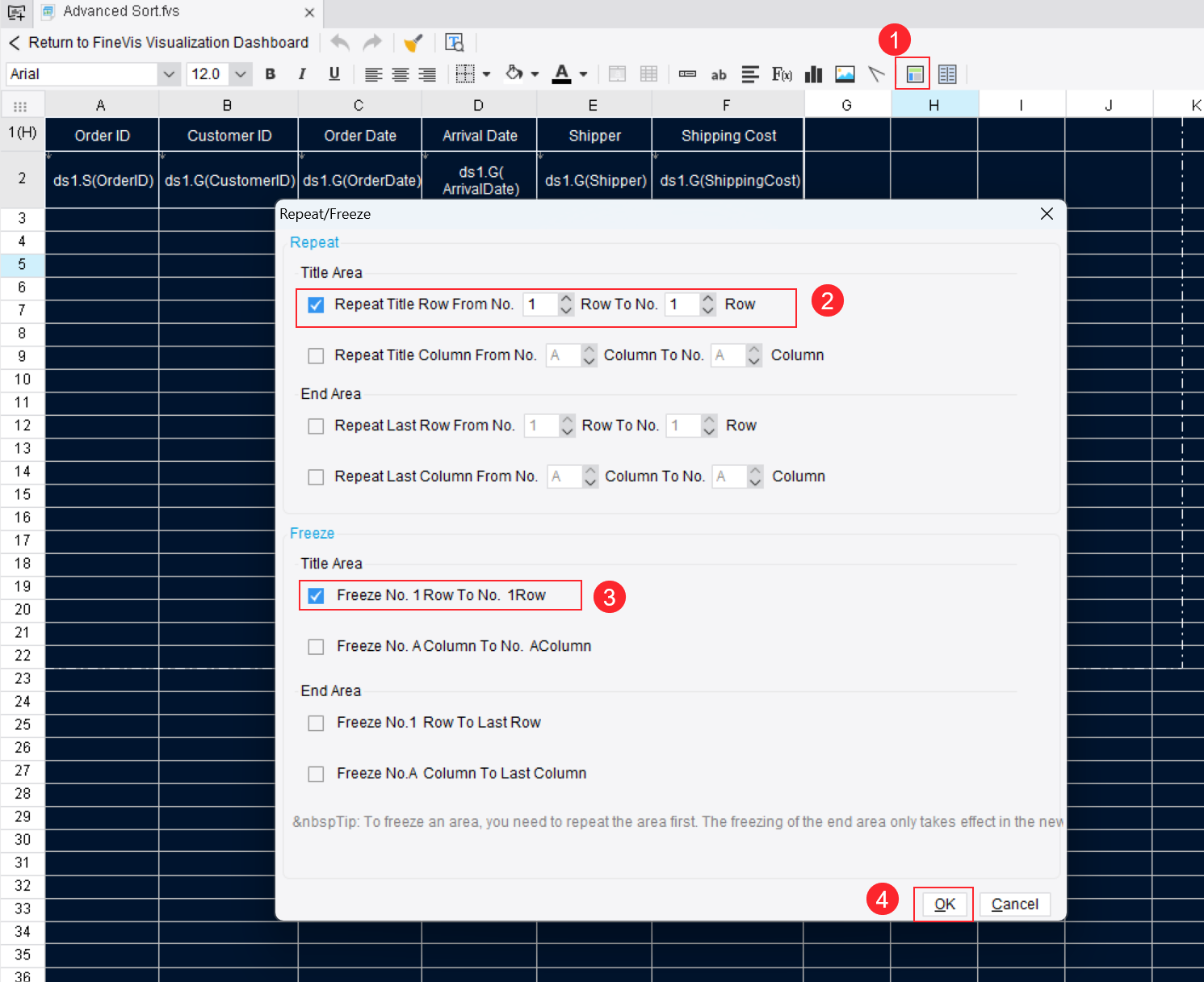1204x982 pixels.
Task: Expand the border style dropdown arrow
Action: (x=486, y=74)
